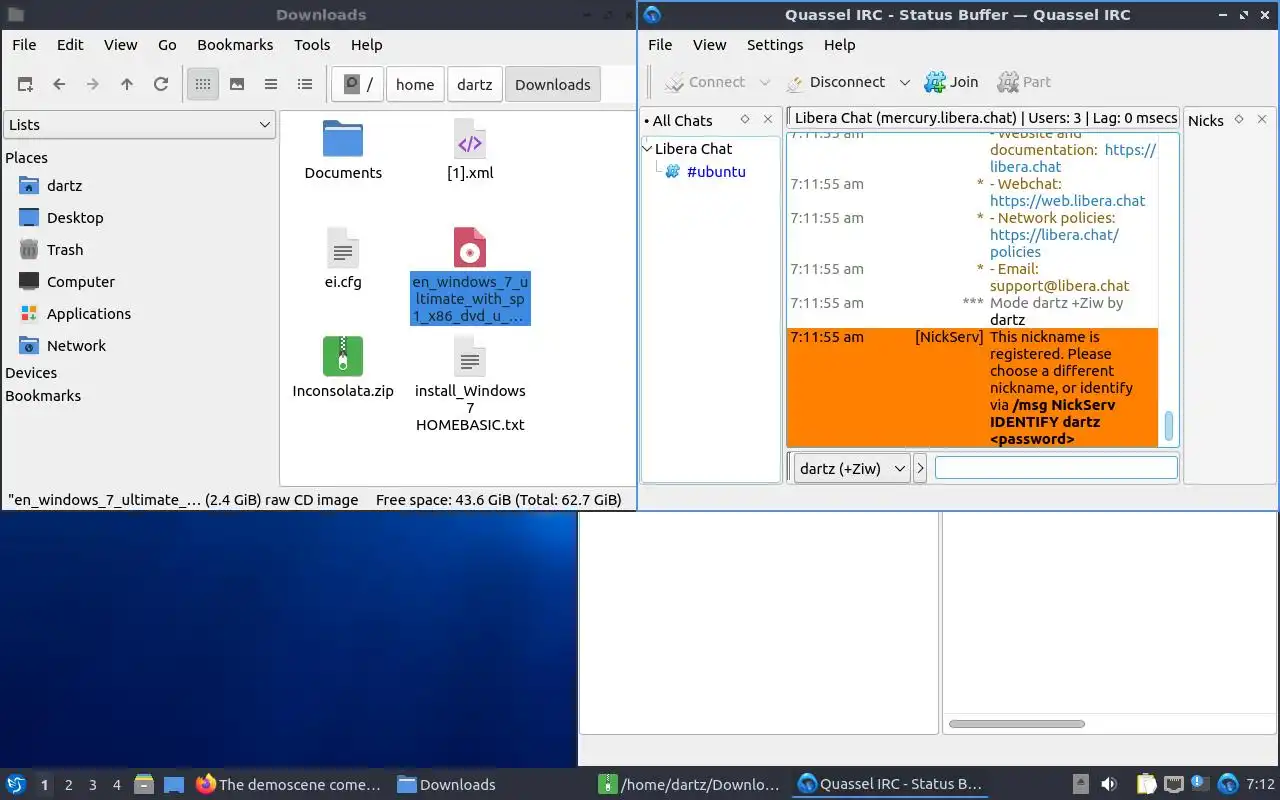Open the Bookmarks menu in file manager
Viewport: 1280px width, 800px height.
click(235, 45)
